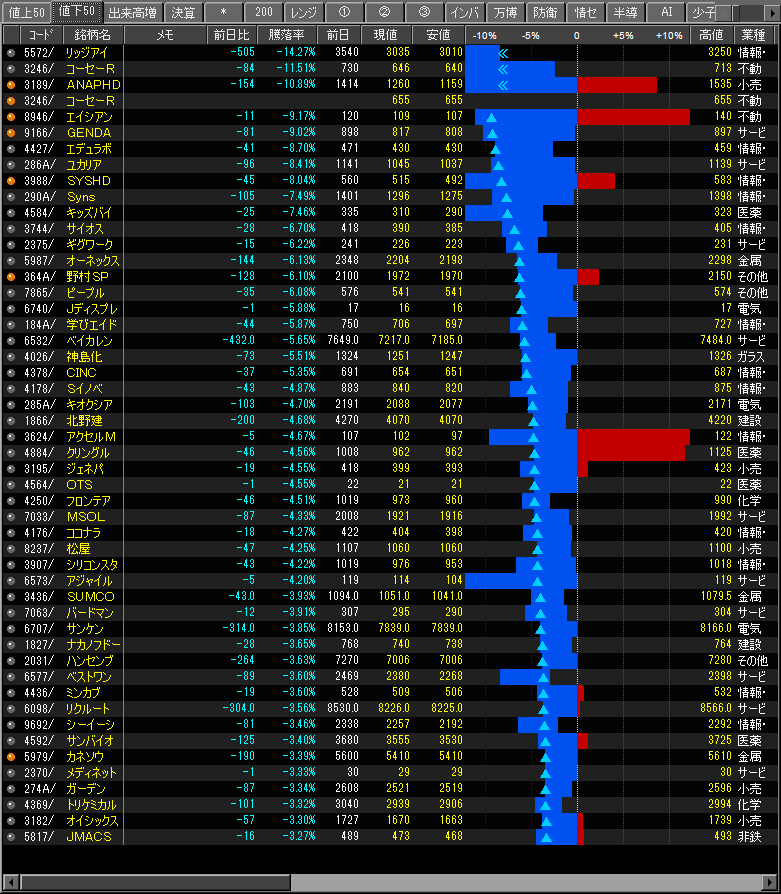Select stock name リッジアイ
The height and width of the screenshot is (894, 781).
(87, 53)
